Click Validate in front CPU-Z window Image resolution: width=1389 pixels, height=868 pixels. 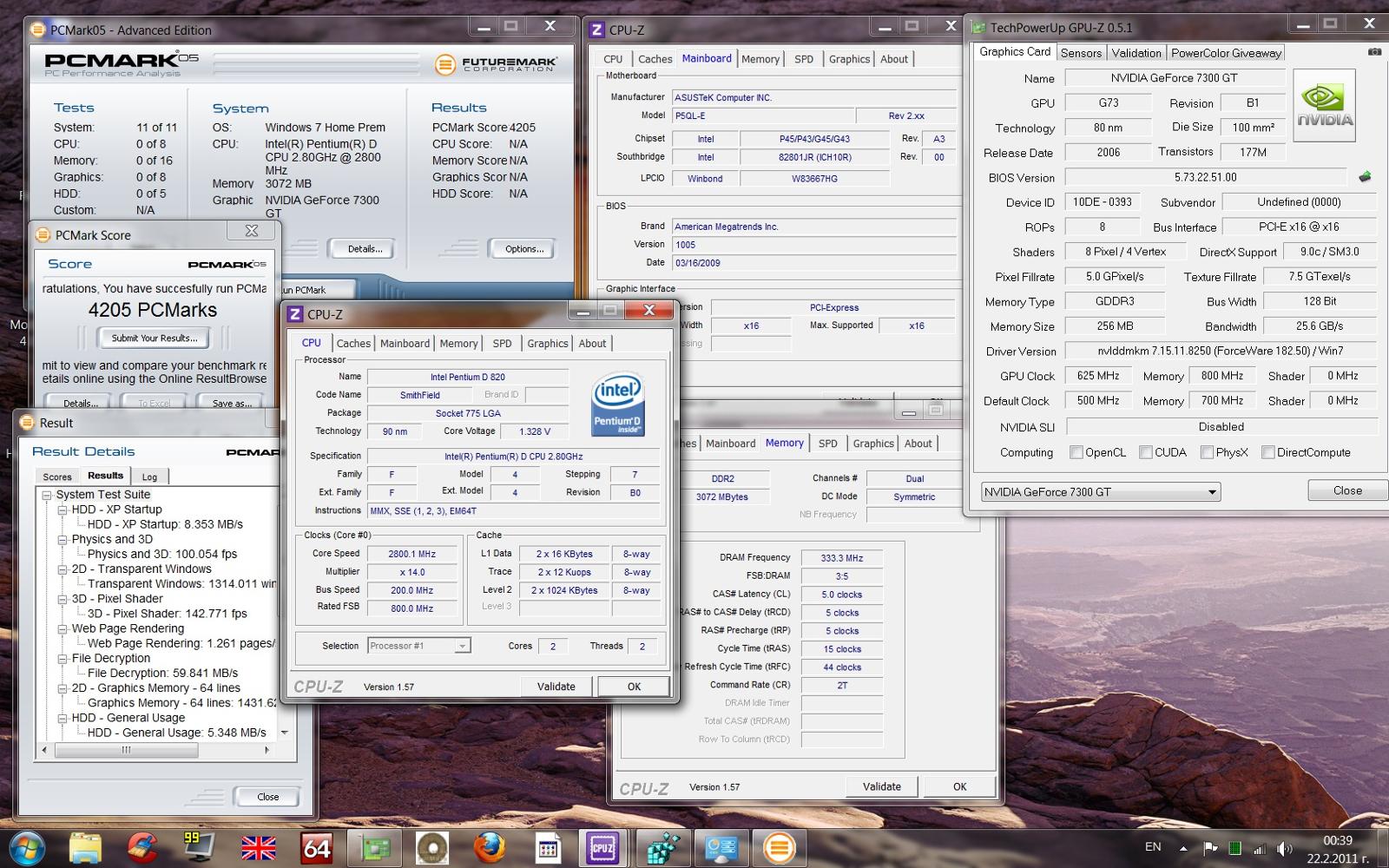tap(556, 686)
